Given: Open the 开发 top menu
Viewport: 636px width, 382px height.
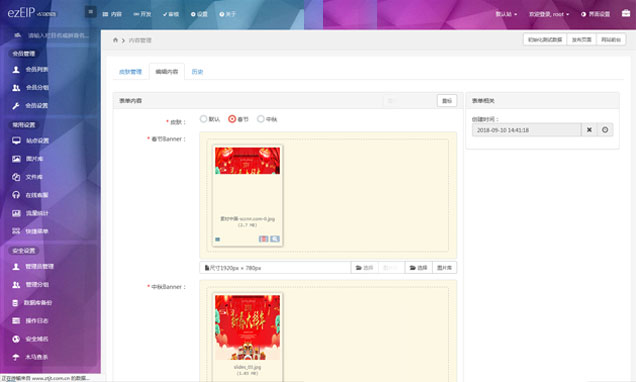Looking at the screenshot, I should [x=142, y=14].
